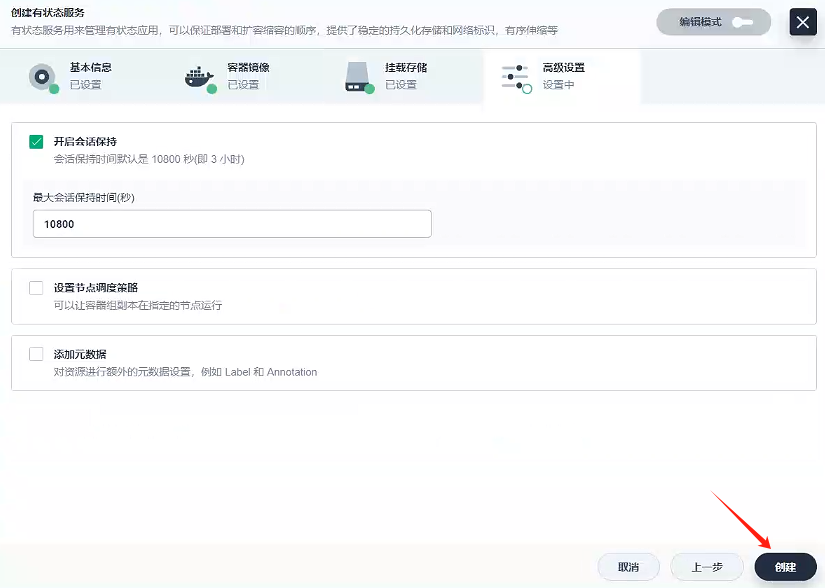Viewport: 825px width, 588px height.
Task: Click the 最大会话保持时间(秒) field label
Action: pos(84,198)
